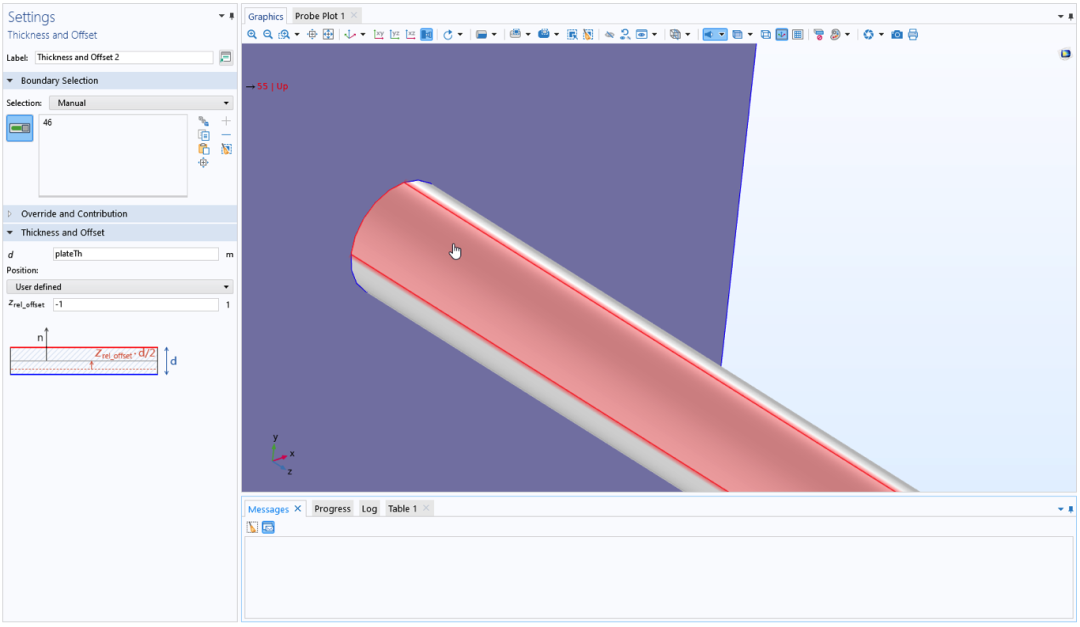Close the Probe Plot 1 tab

[354, 15]
